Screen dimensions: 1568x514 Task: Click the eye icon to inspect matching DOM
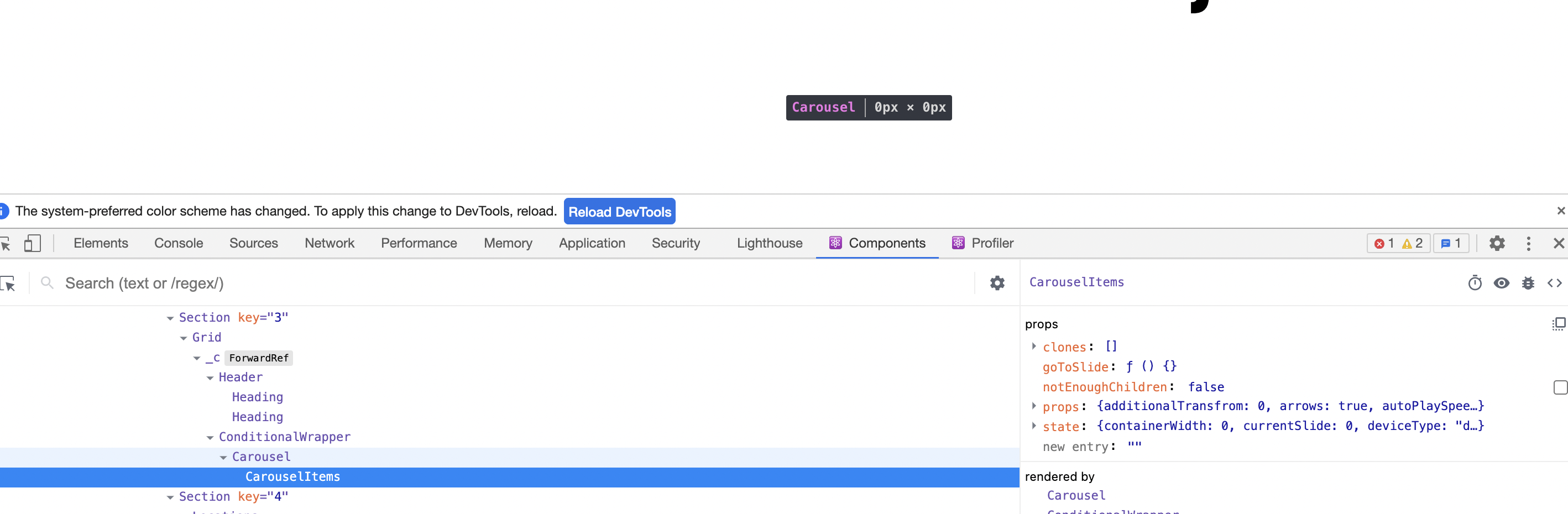point(1502,283)
